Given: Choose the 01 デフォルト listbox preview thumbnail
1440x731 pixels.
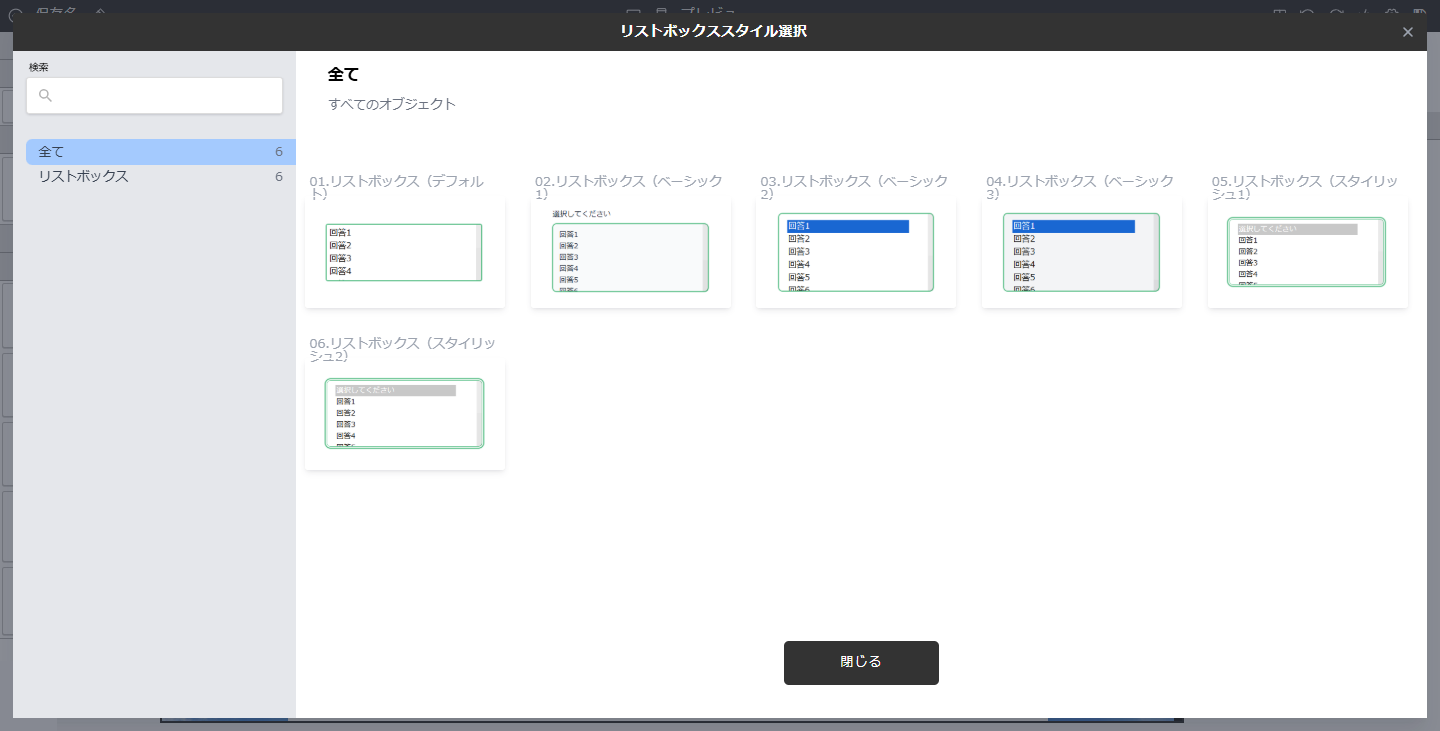Looking at the screenshot, I should pos(404,253).
